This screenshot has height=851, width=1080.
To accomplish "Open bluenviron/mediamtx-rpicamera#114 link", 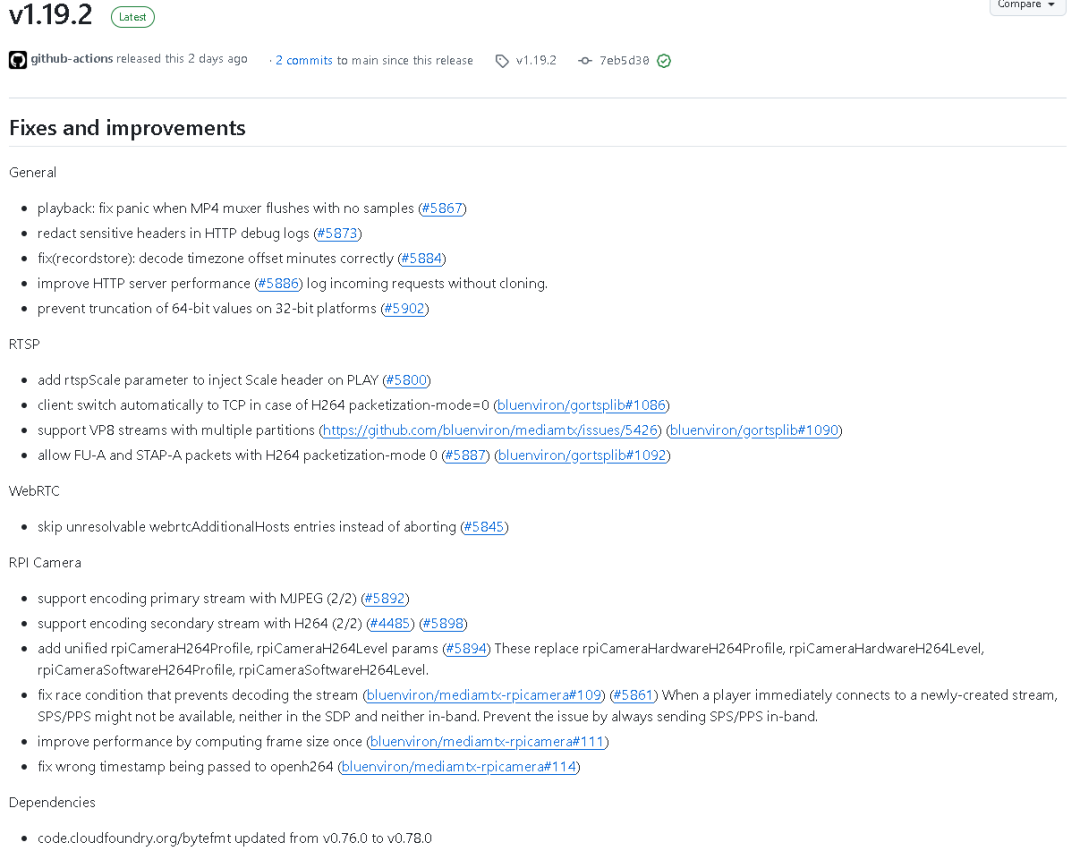I will (x=459, y=767).
